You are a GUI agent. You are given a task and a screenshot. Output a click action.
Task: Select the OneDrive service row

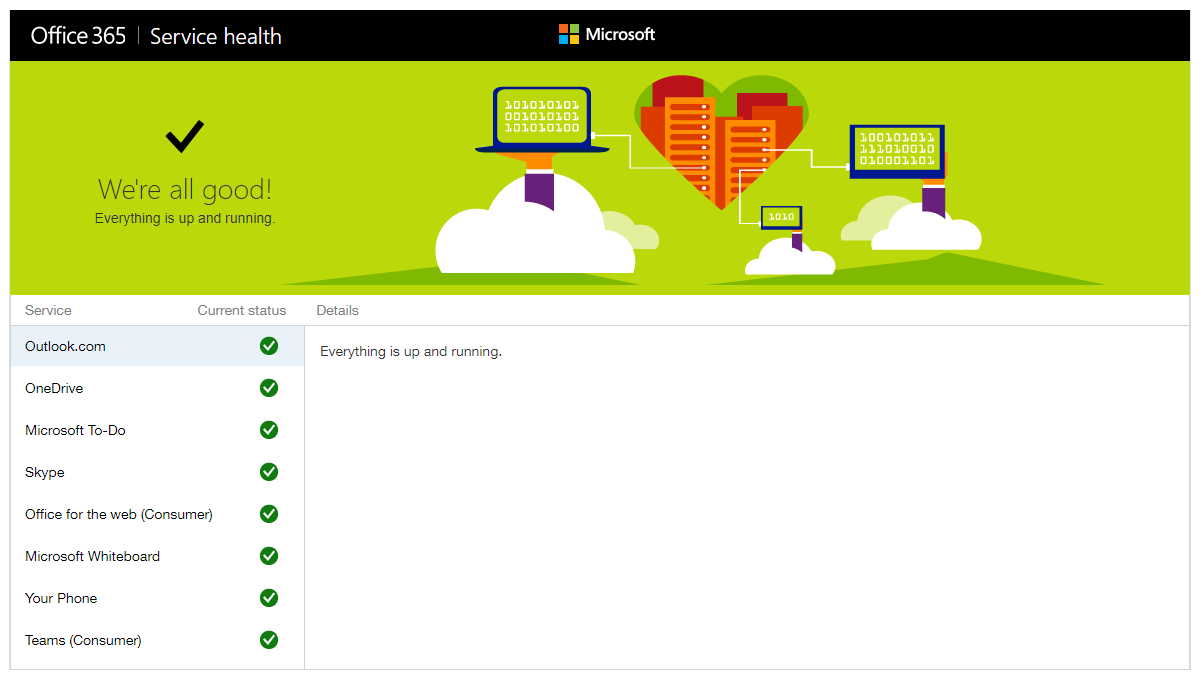pos(157,388)
